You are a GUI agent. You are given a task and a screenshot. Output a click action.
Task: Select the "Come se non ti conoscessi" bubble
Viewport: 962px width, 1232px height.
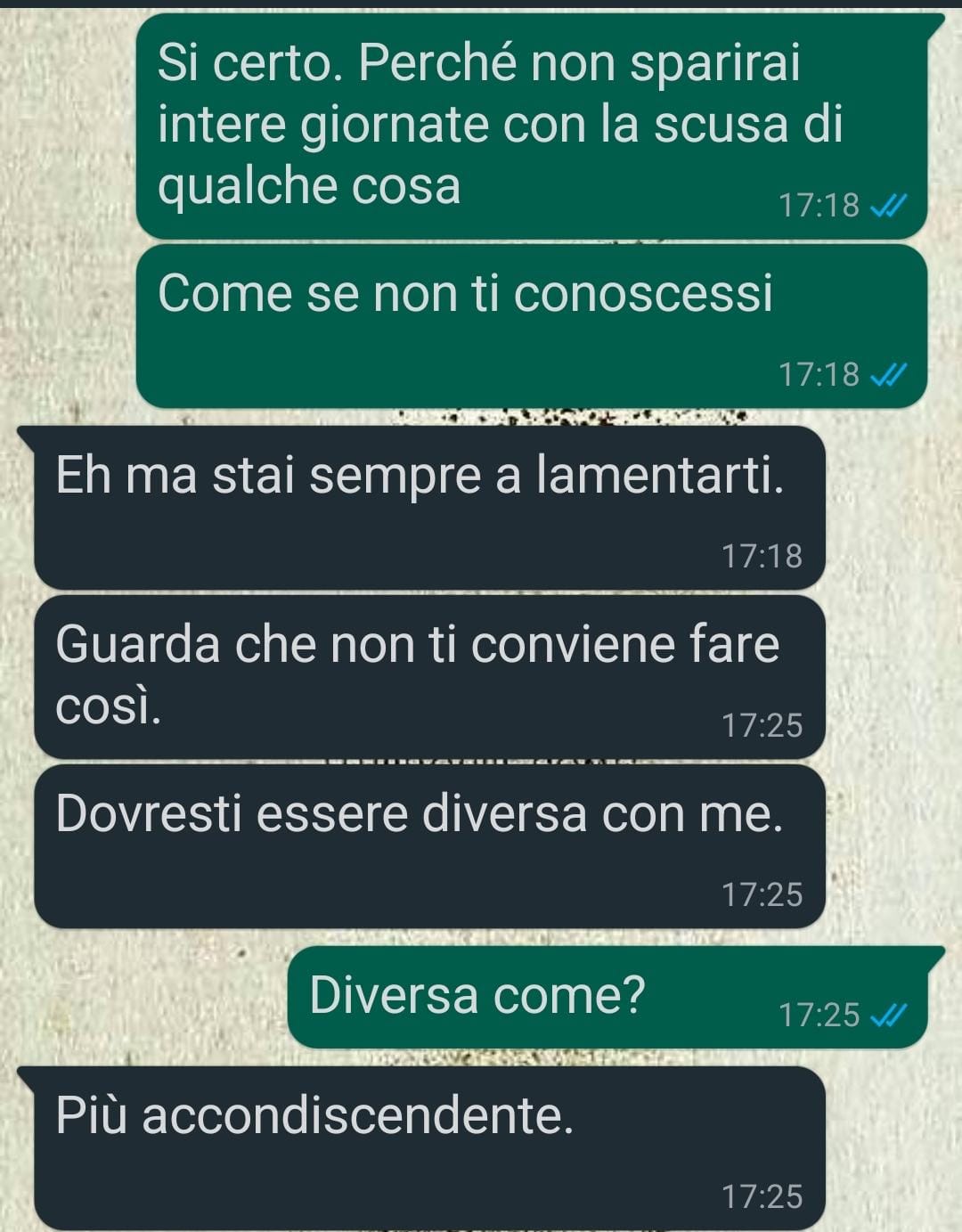pyautogui.click(x=532, y=326)
